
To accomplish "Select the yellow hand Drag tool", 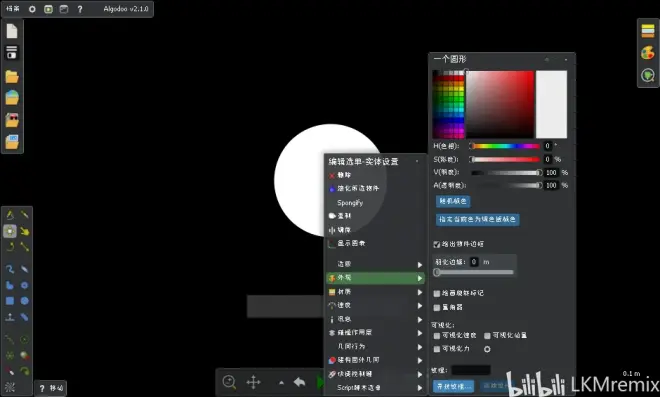I will [x=25, y=231].
